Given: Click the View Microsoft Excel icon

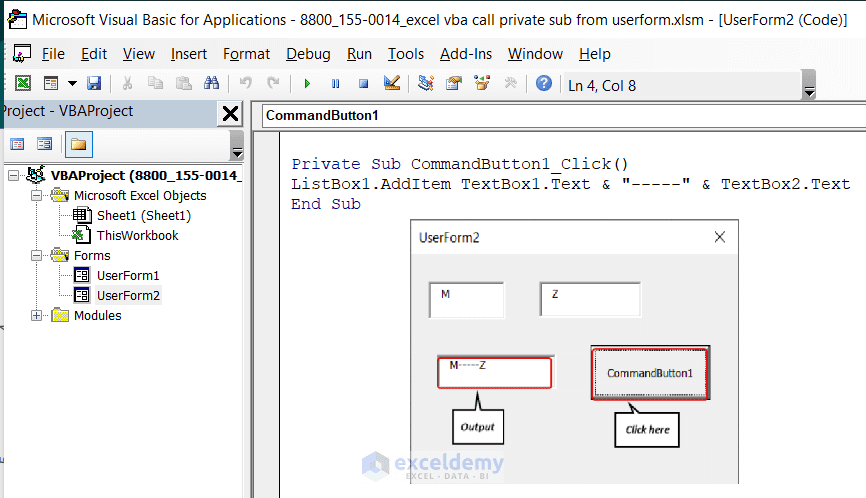Looking at the screenshot, I should pos(23,83).
